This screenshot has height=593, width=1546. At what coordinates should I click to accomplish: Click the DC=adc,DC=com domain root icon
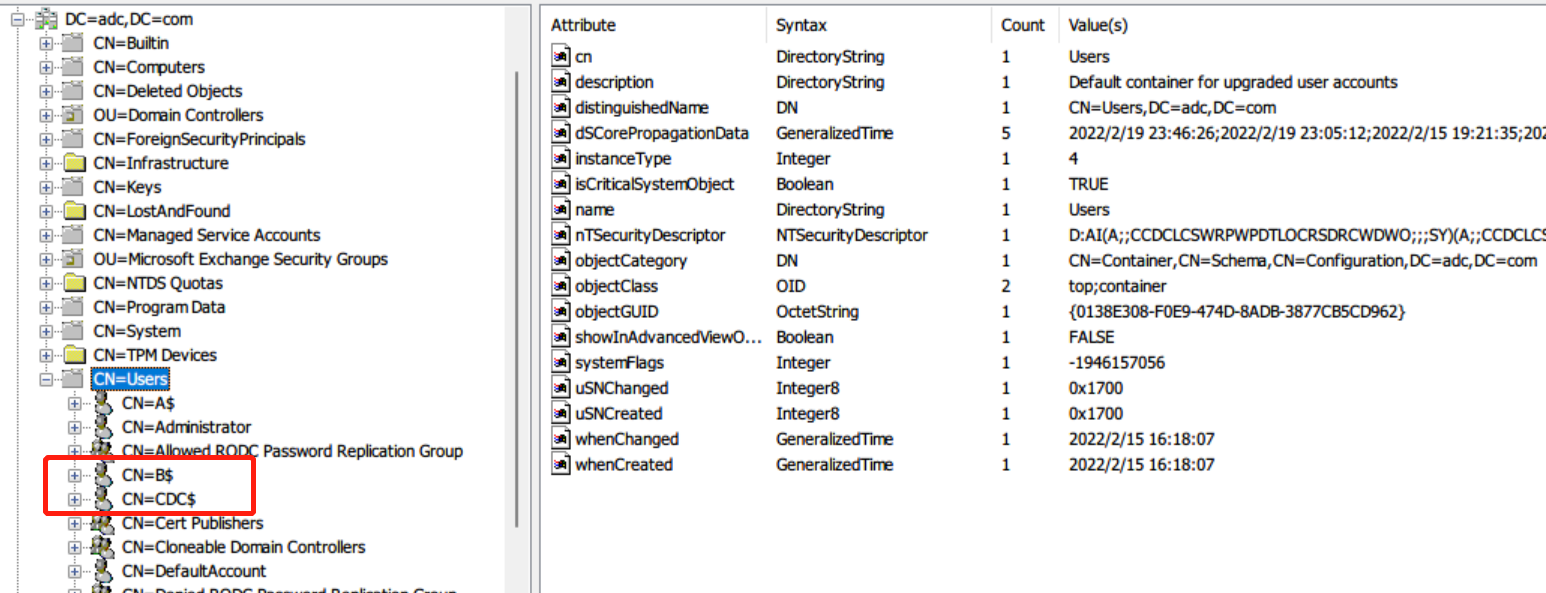pos(46,19)
